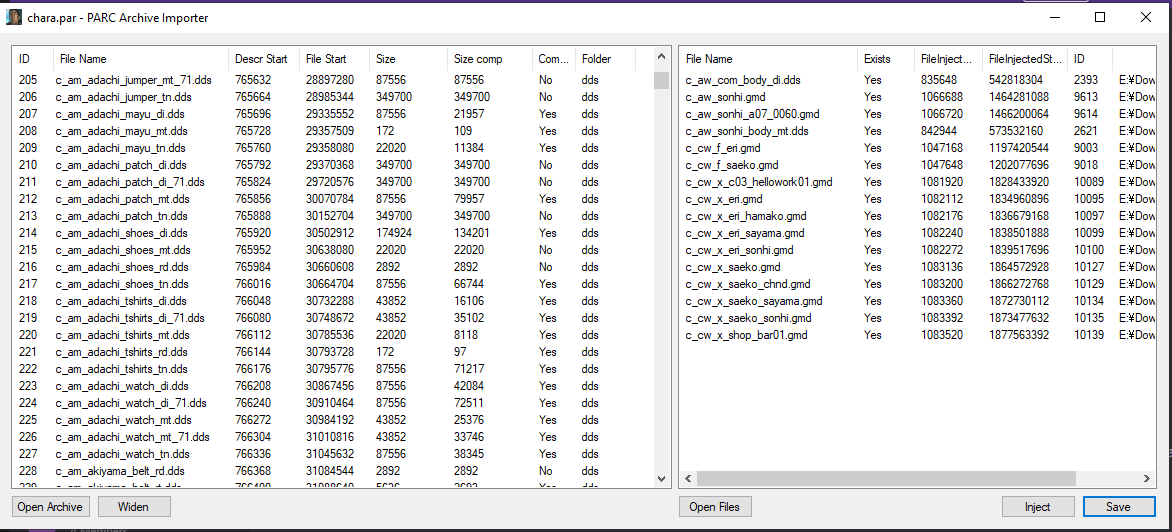The image size is (1172, 532).
Task: Click left list scroll up arrow
Action: tap(661, 57)
